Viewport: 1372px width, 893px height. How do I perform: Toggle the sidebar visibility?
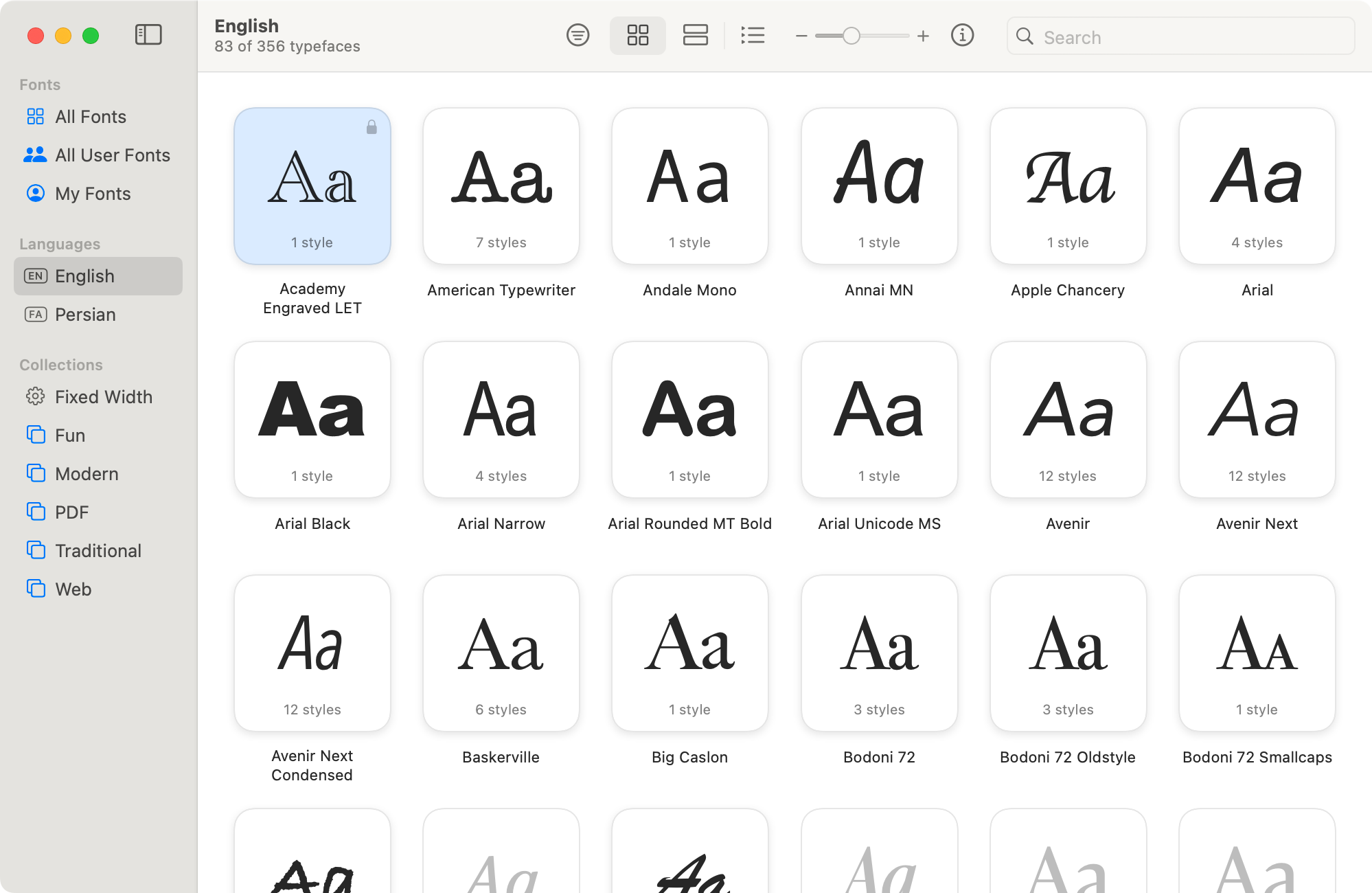click(148, 34)
